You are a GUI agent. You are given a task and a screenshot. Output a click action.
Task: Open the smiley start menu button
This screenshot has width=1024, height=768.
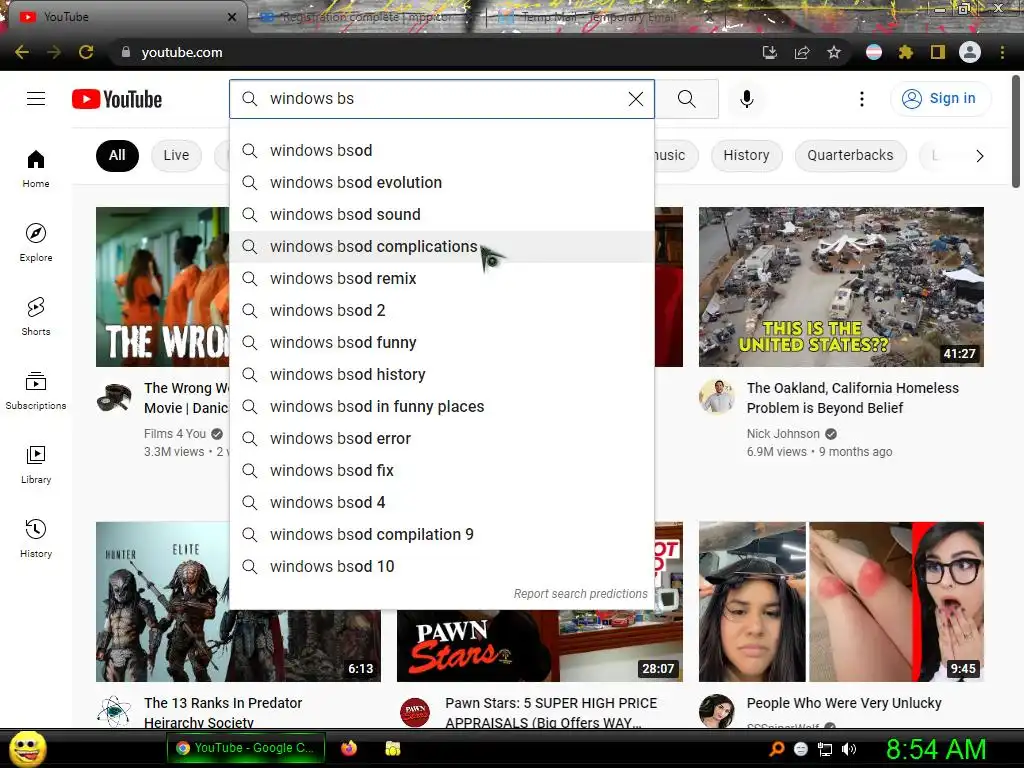pos(28,748)
